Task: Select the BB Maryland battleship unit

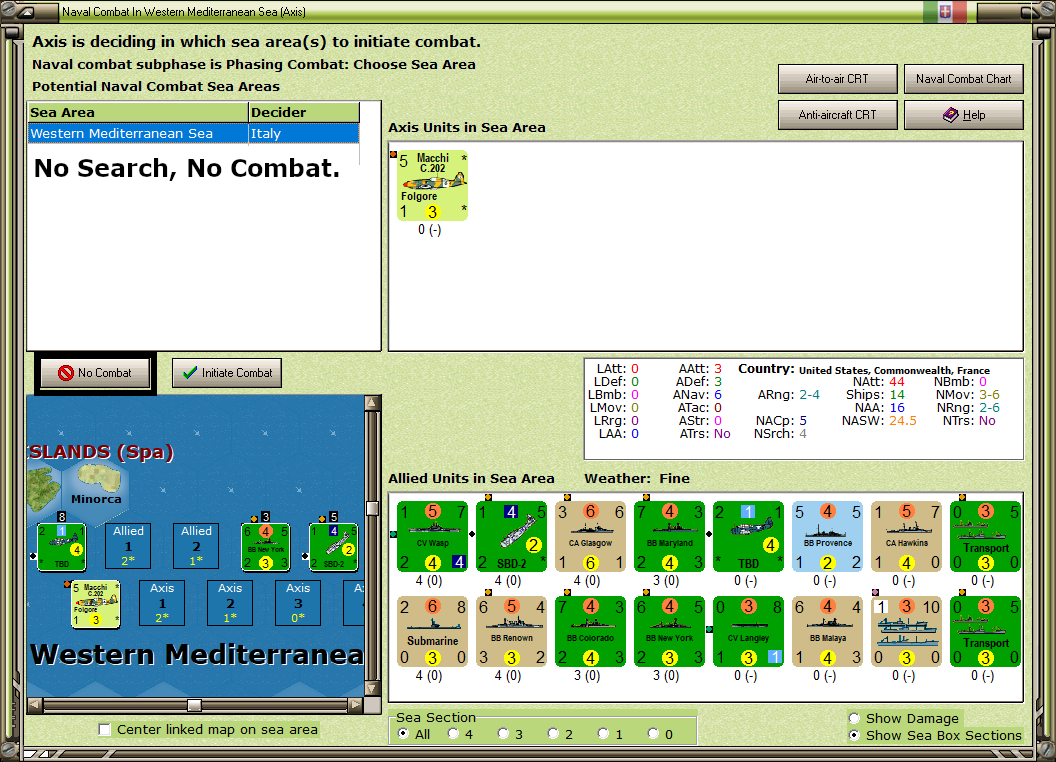Action: click(669, 536)
